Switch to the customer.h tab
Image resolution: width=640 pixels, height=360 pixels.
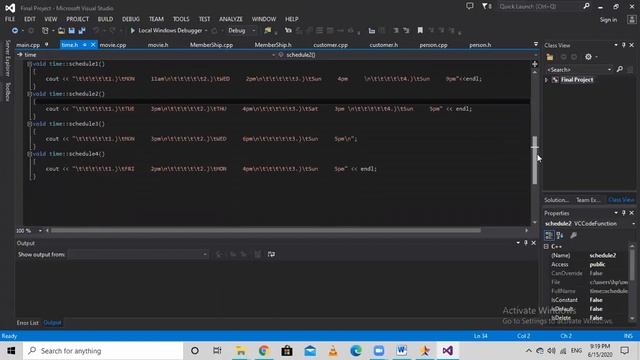[384, 45]
